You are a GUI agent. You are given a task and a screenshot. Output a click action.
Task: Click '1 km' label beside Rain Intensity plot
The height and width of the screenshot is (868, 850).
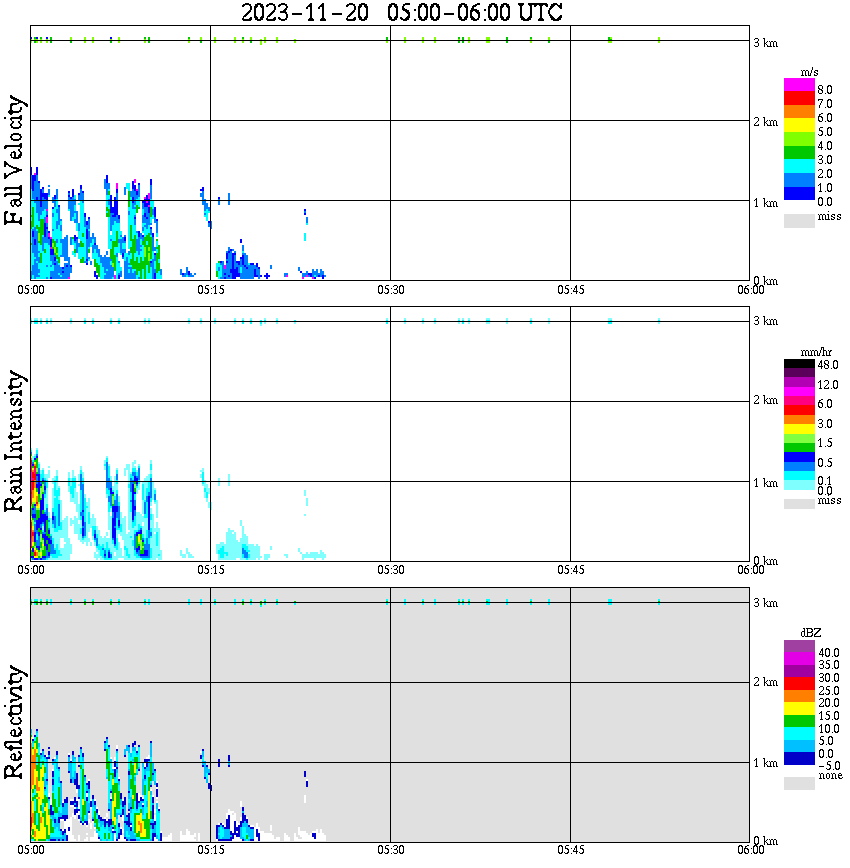765,483
